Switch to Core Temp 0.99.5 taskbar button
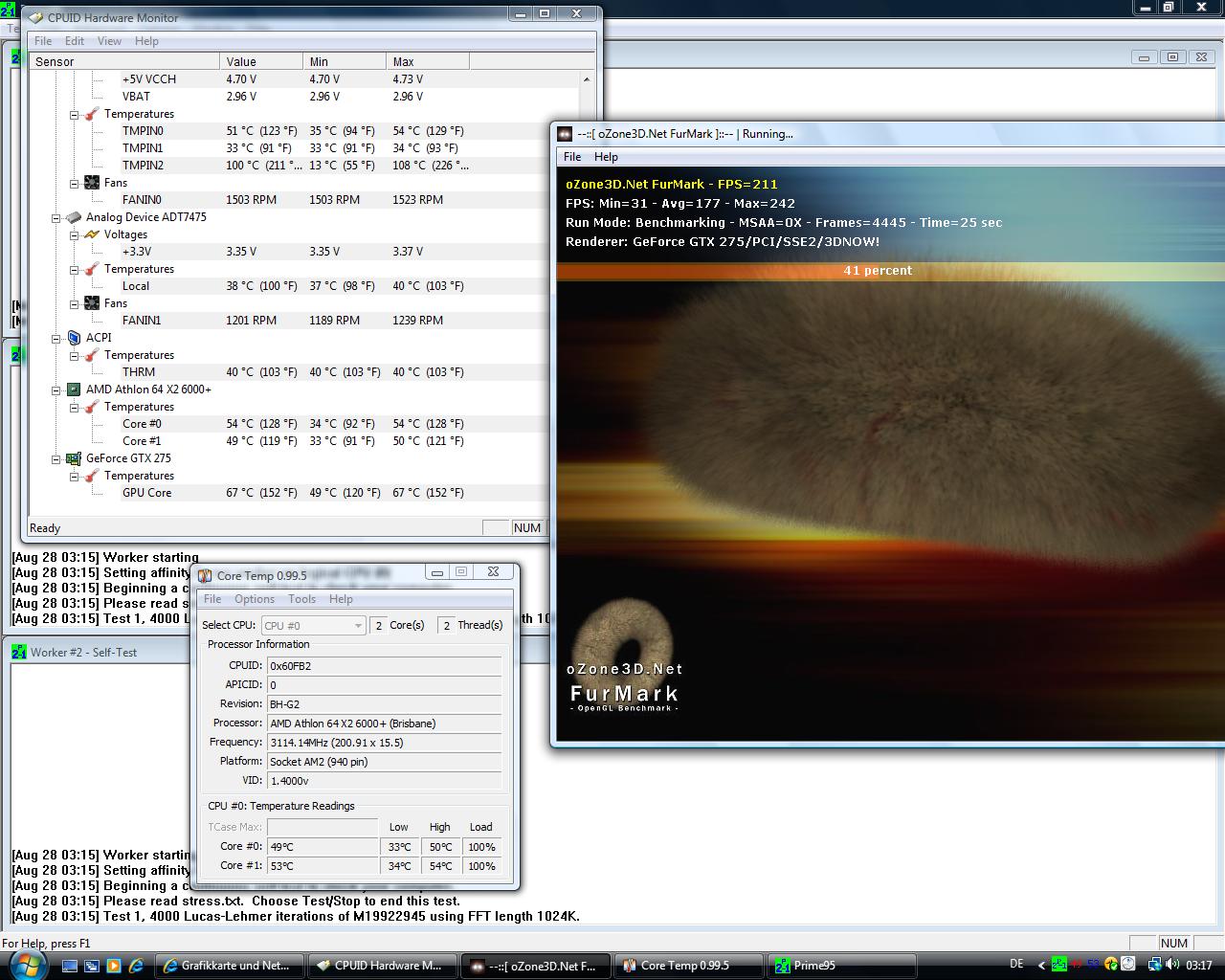Viewport: 1225px width, 980px height. (x=689, y=966)
